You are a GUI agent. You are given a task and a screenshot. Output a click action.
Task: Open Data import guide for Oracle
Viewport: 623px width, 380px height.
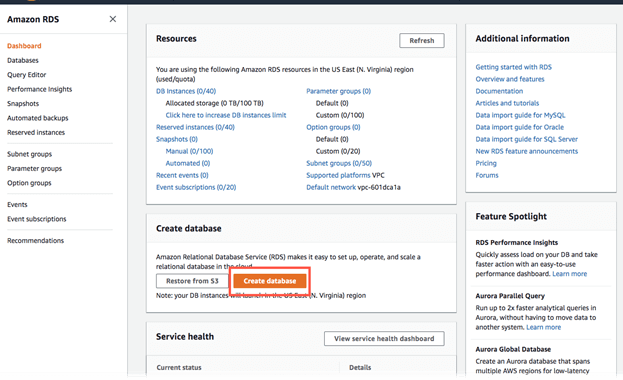[x=519, y=127]
